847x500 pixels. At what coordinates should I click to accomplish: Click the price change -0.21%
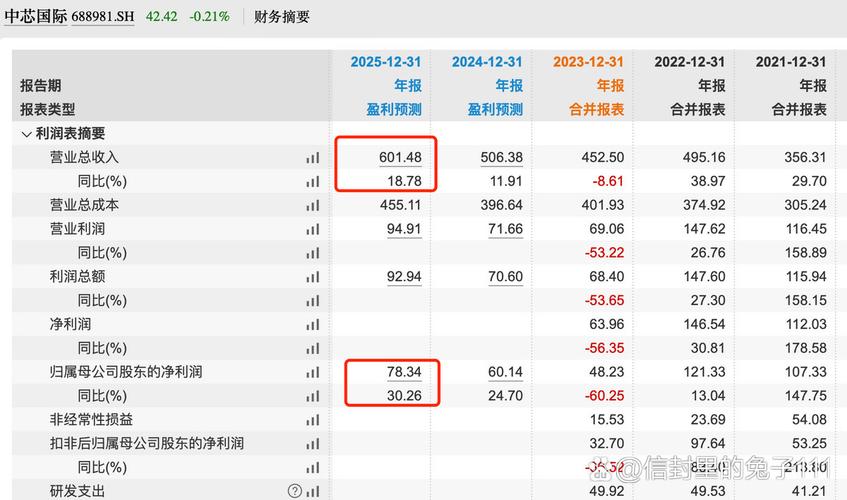[210, 17]
